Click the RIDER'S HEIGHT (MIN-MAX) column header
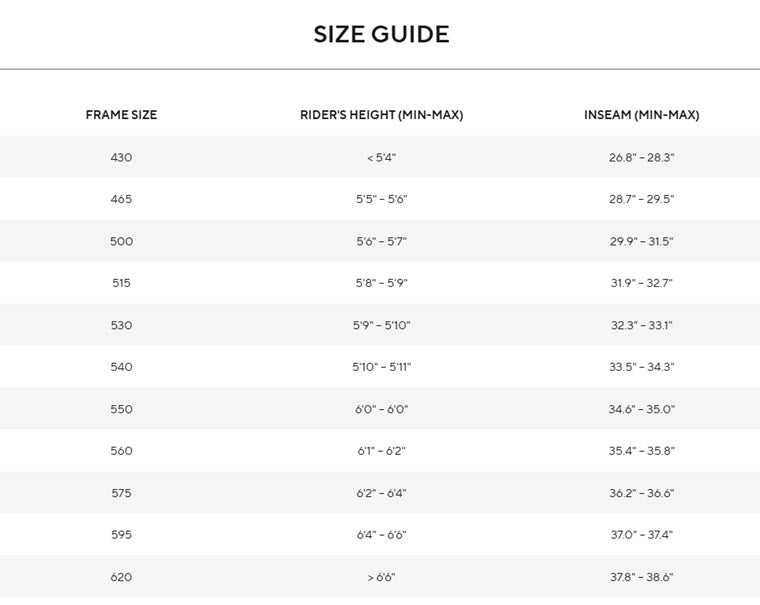 [x=381, y=115]
